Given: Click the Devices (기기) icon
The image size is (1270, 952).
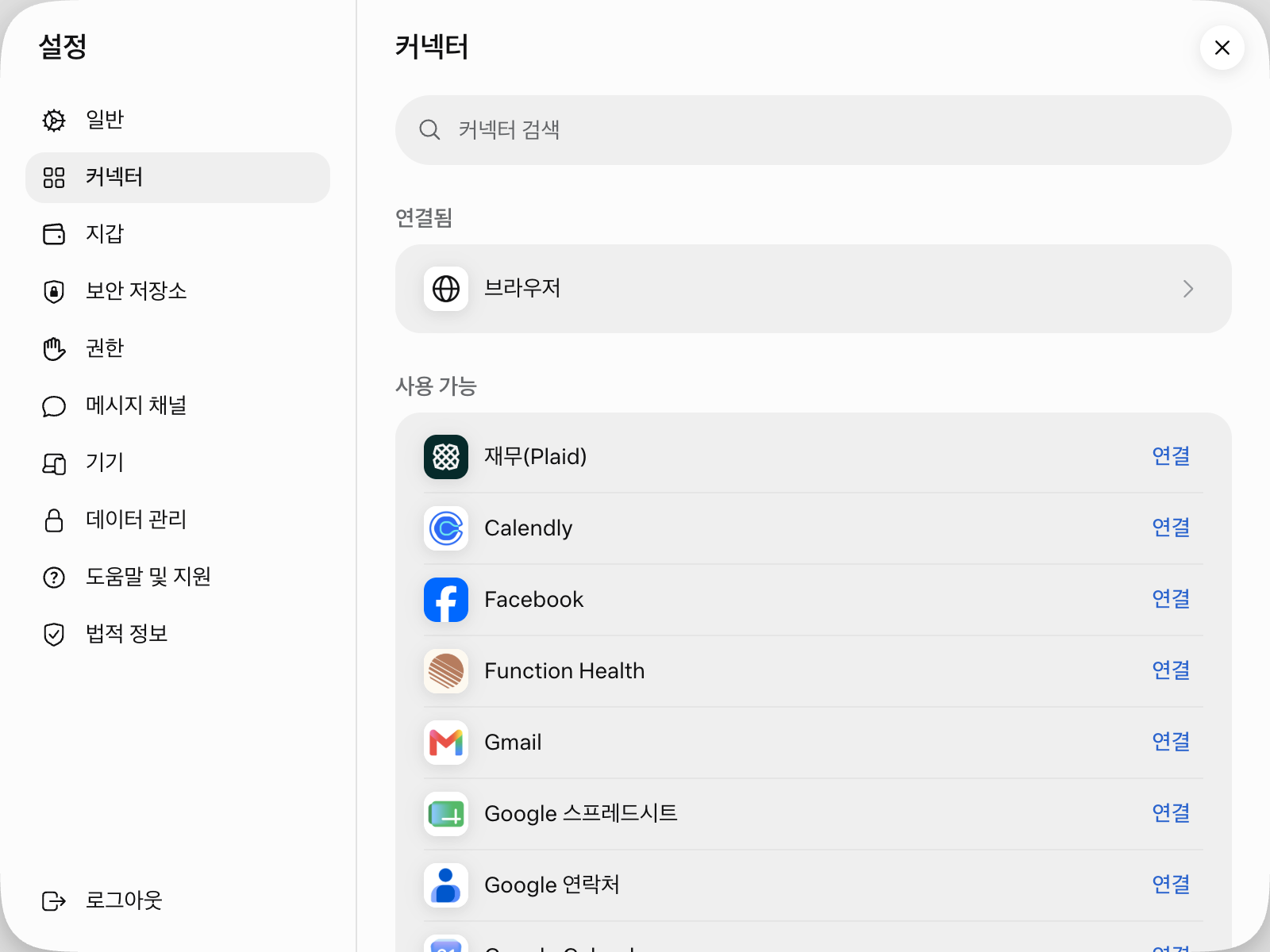Looking at the screenshot, I should point(54,463).
